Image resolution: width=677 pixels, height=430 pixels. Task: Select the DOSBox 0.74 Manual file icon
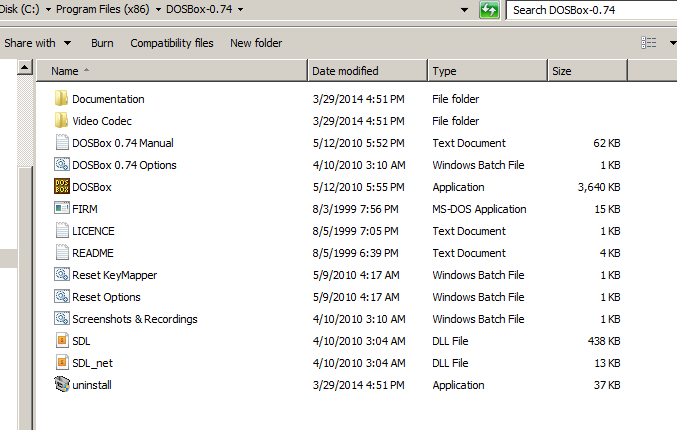tap(62, 142)
